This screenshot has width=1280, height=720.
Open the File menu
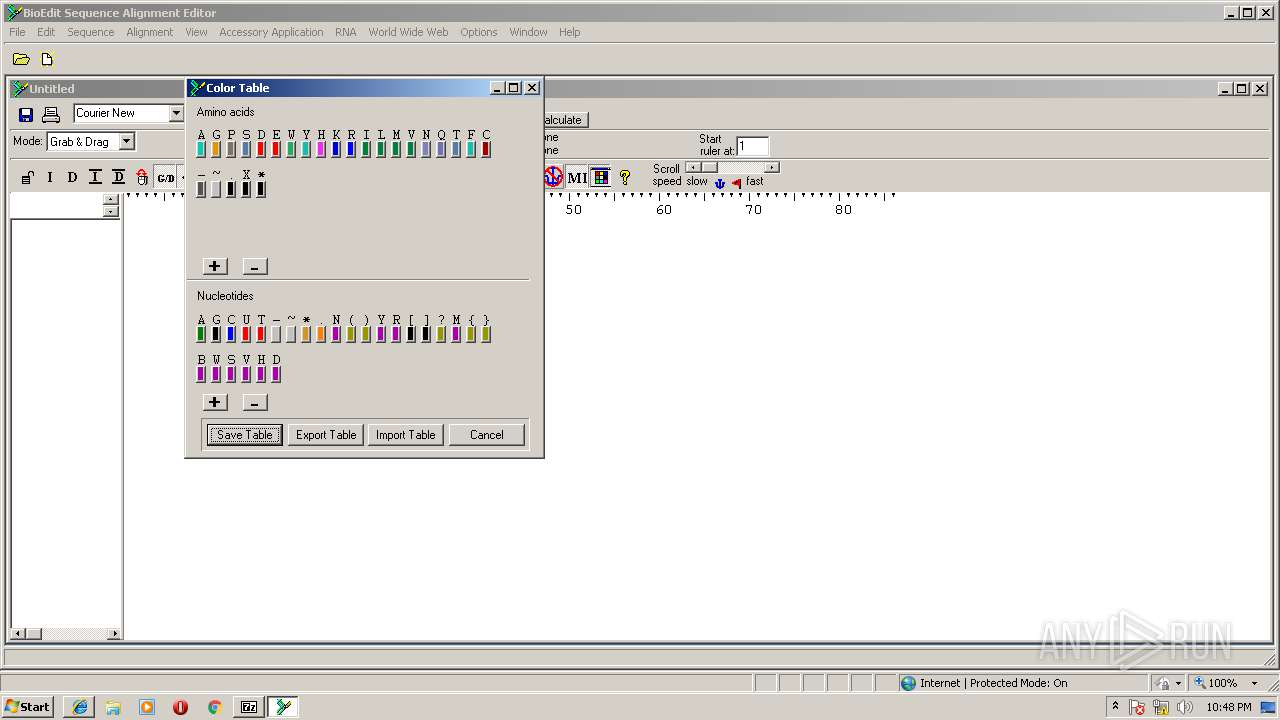pos(17,32)
